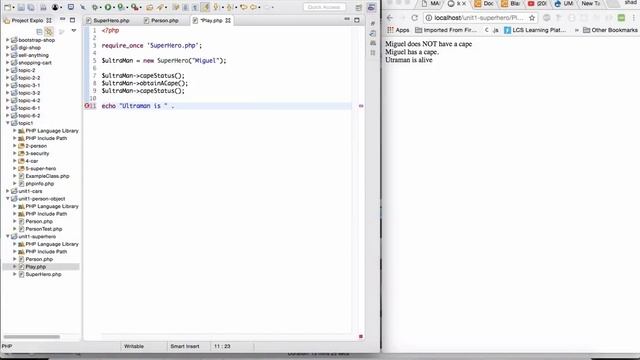Switch to the Person.php editor tab

[x=161, y=20]
